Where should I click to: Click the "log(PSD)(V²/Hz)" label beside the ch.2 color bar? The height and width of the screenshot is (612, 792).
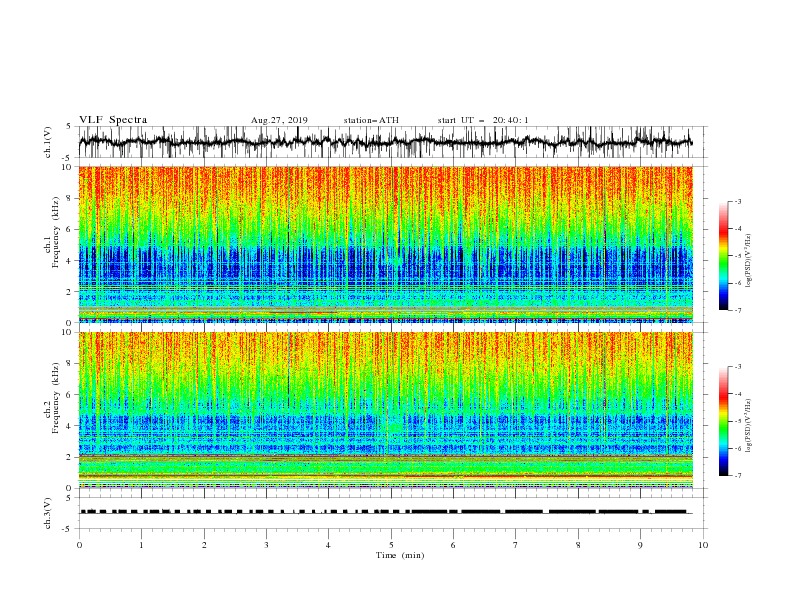748,425
